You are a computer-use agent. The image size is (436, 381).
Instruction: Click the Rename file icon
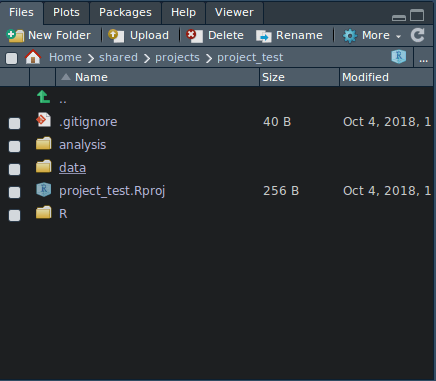[264, 36]
